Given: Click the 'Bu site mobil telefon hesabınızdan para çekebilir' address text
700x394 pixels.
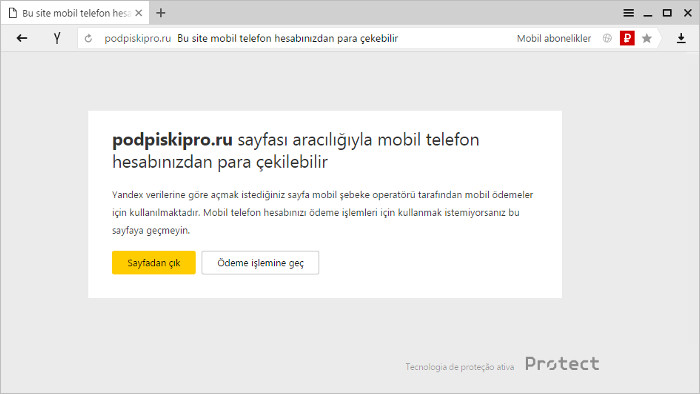Looking at the screenshot, I should pos(288,38).
